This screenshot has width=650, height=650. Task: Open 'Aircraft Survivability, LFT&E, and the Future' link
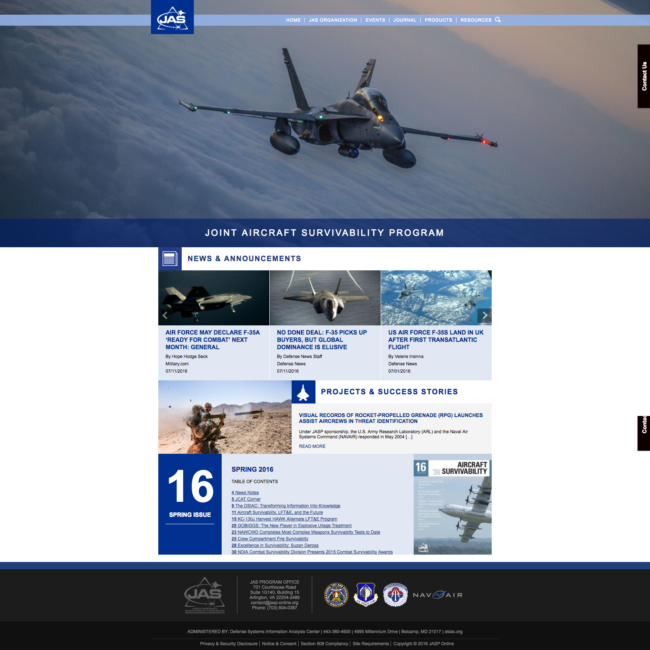click(277, 512)
